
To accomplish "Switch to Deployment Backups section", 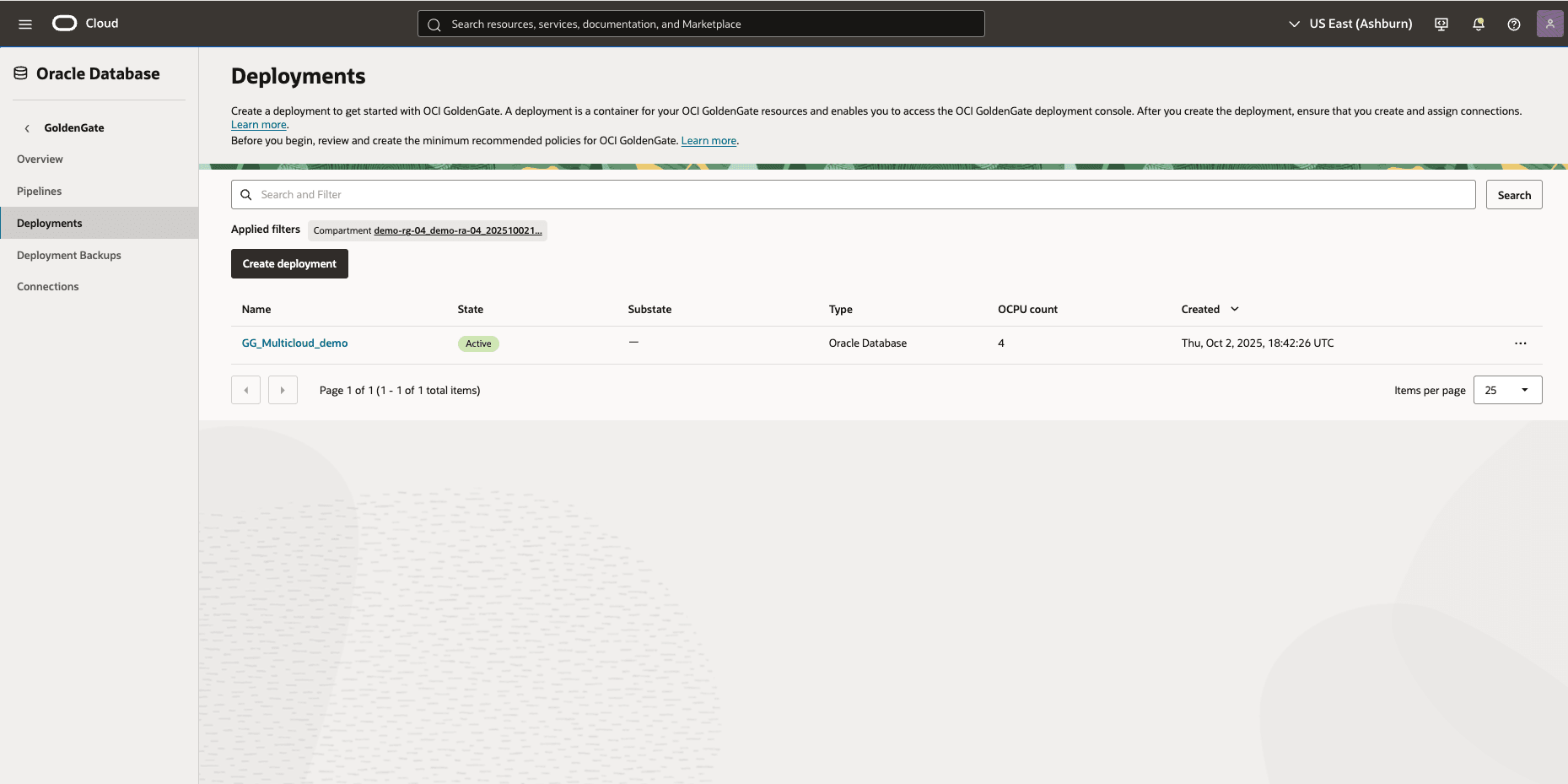I will point(69,255).
